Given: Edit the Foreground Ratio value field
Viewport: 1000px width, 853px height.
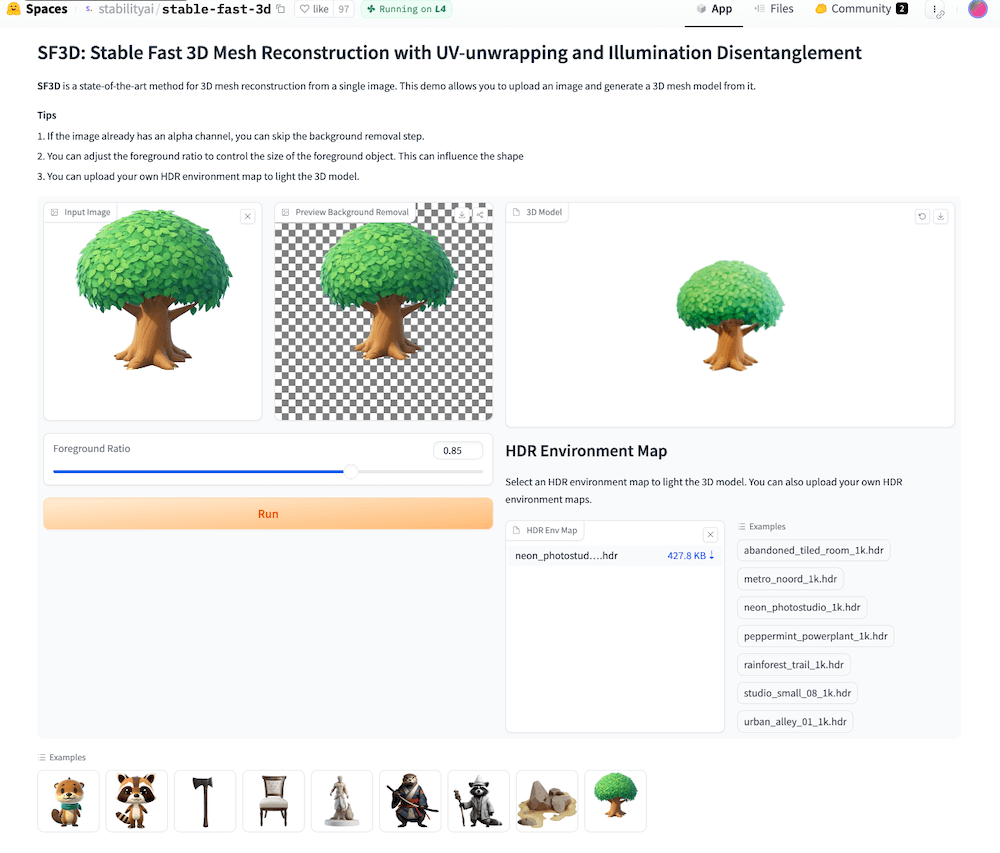Looking at the screenshot, I should pyautogui.click(x=458, y=451).
